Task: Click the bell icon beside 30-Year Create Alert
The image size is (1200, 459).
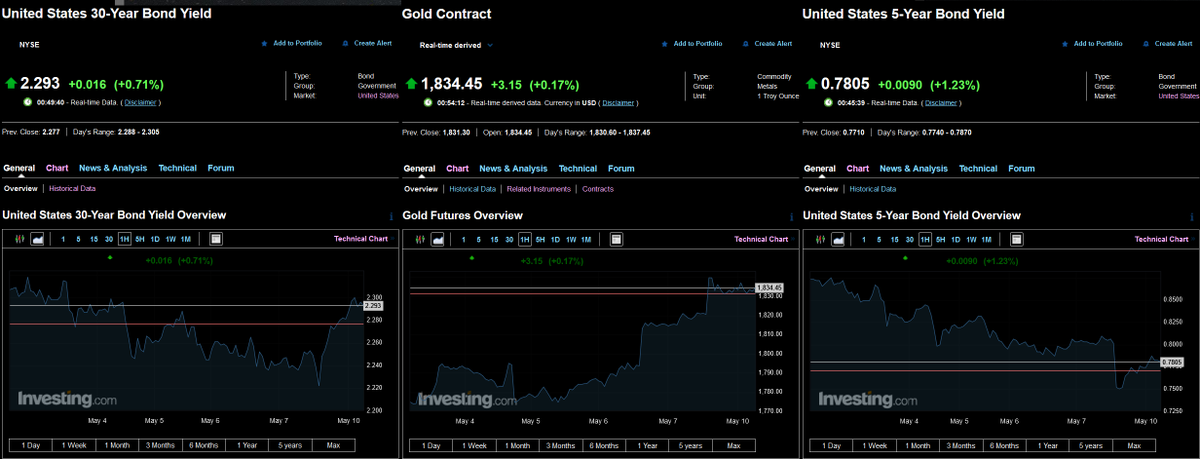Action: pyautogui.click(x=346, y=44)
